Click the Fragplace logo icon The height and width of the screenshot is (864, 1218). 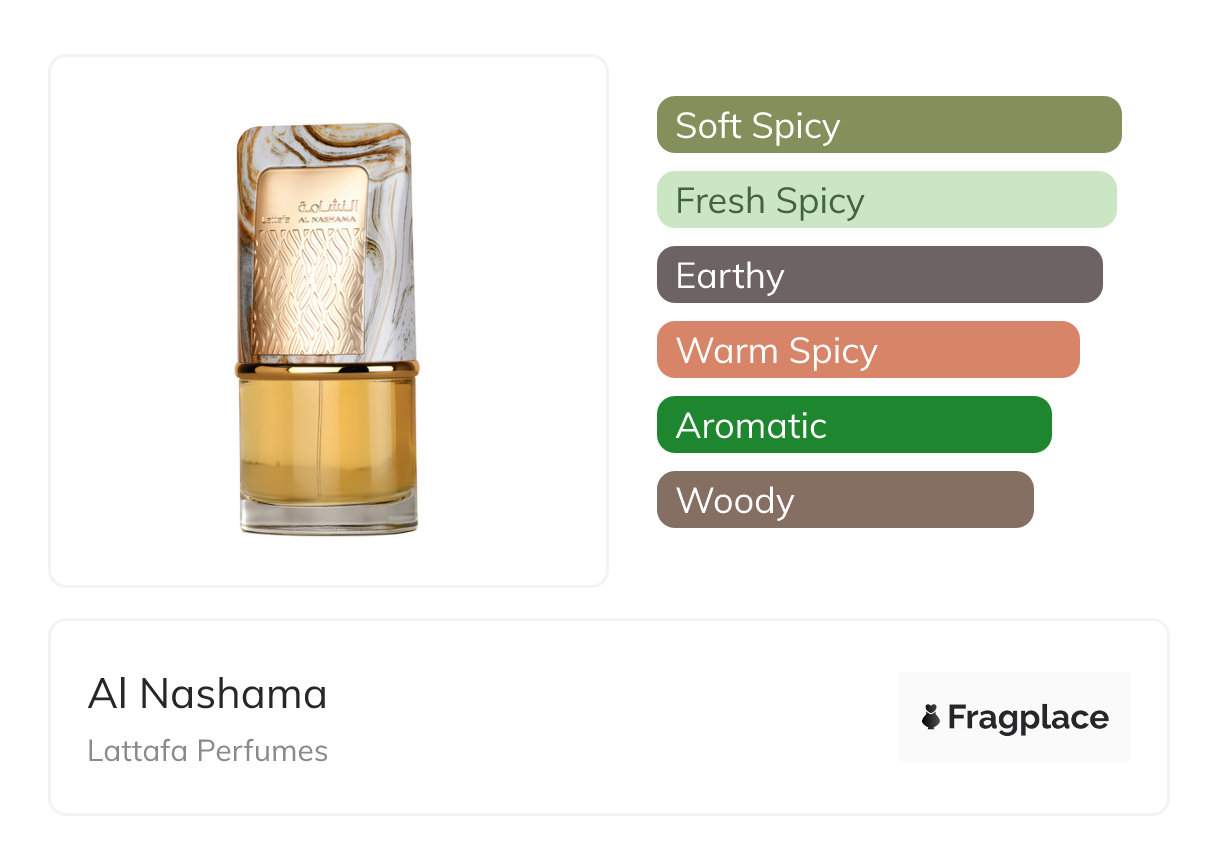click(x=931, y=717)
